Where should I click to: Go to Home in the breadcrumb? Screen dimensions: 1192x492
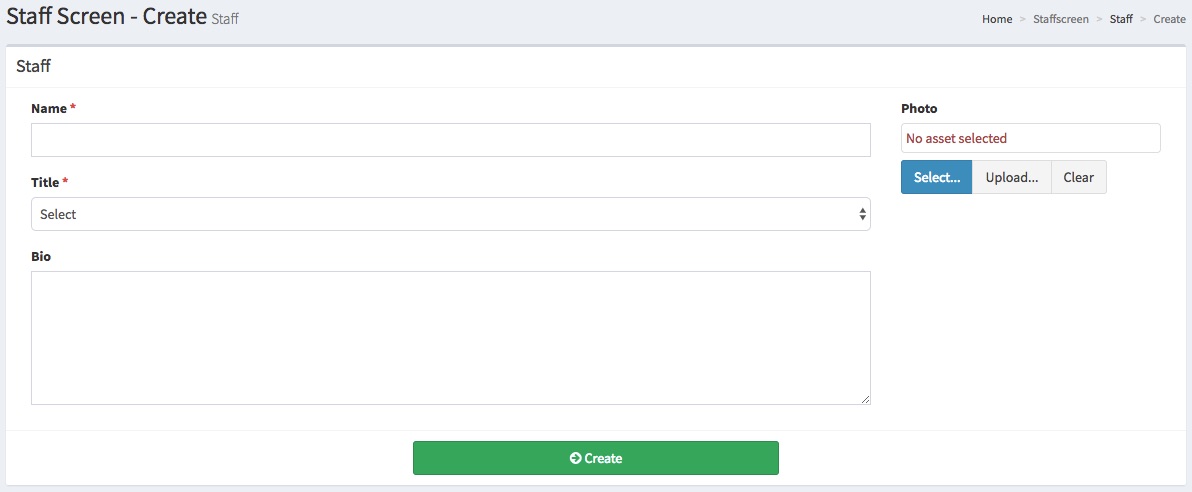pyautogui.click(x=997, y=19)
